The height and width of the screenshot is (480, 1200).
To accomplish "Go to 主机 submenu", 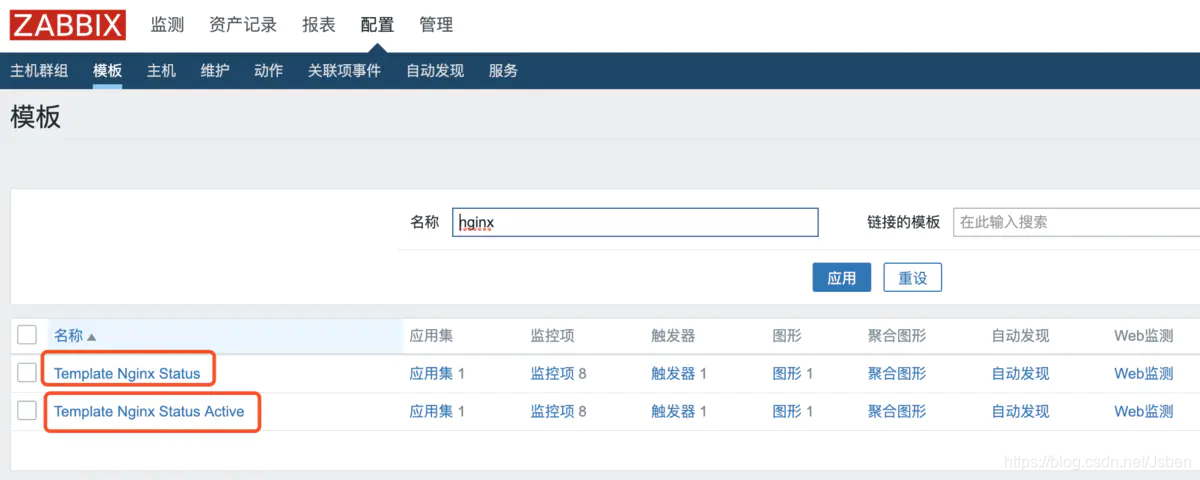I will pyautogui.click(x=161, y=71).
